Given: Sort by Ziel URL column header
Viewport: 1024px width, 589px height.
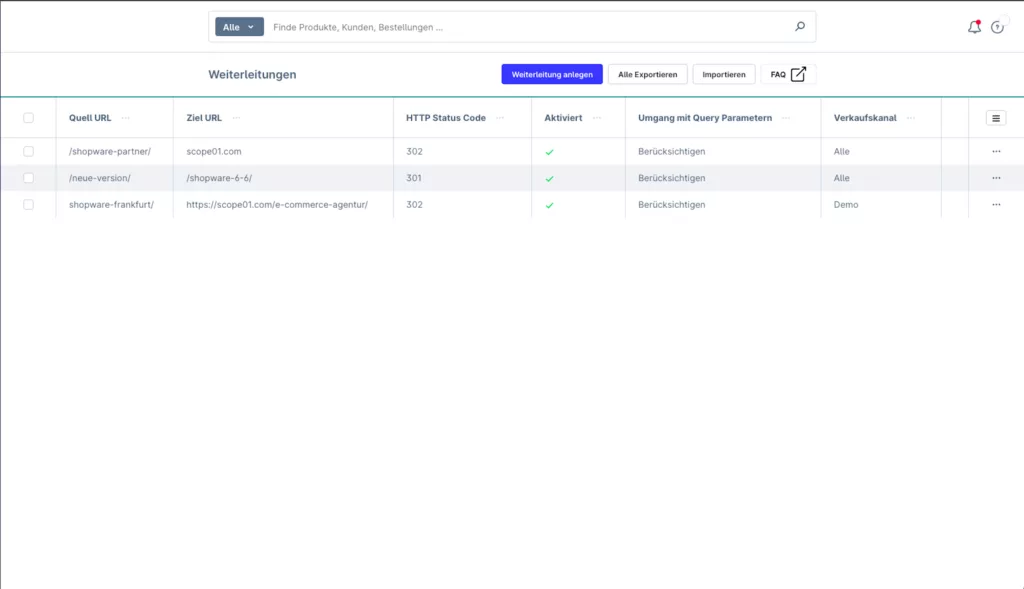Looking at the screenshot, I should tap(204, 118).
